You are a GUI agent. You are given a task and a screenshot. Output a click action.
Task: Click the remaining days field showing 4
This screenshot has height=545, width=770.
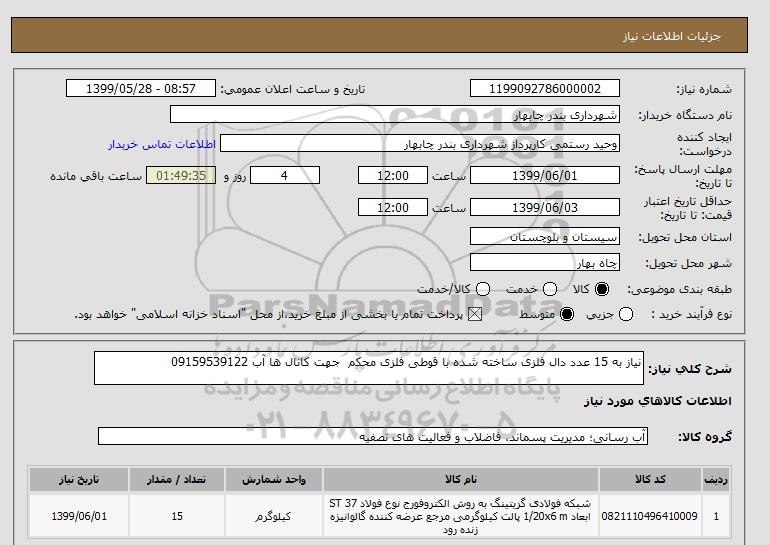[x=285, y=175]
